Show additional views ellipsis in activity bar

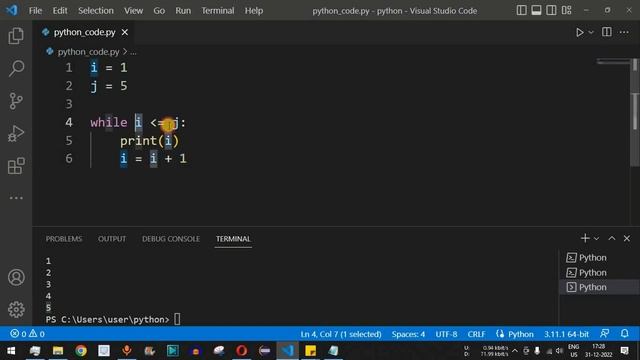(x=16, y=198)
